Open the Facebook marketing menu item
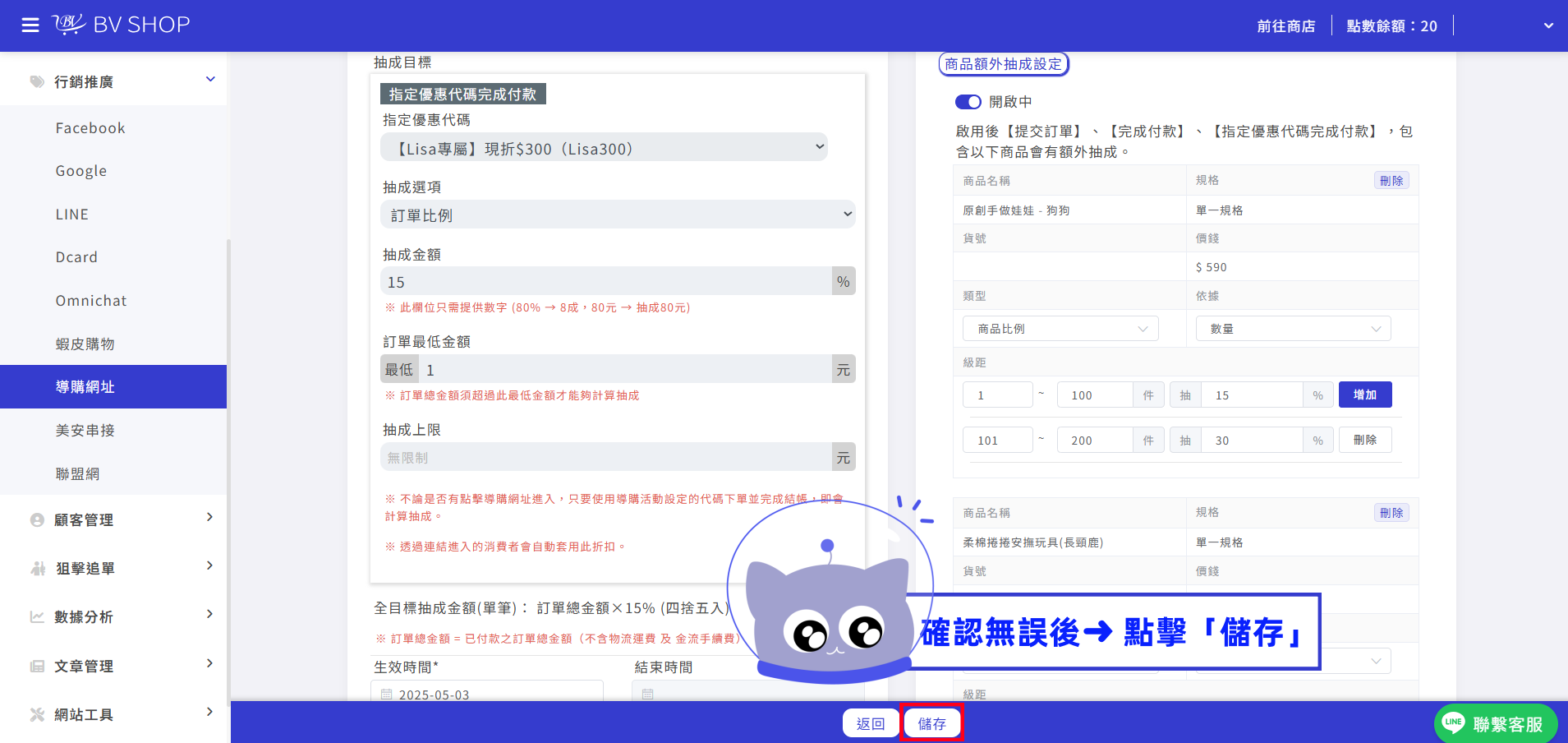Image resolution: width=1568 pixels, height=743 pixels. point(90,127)
